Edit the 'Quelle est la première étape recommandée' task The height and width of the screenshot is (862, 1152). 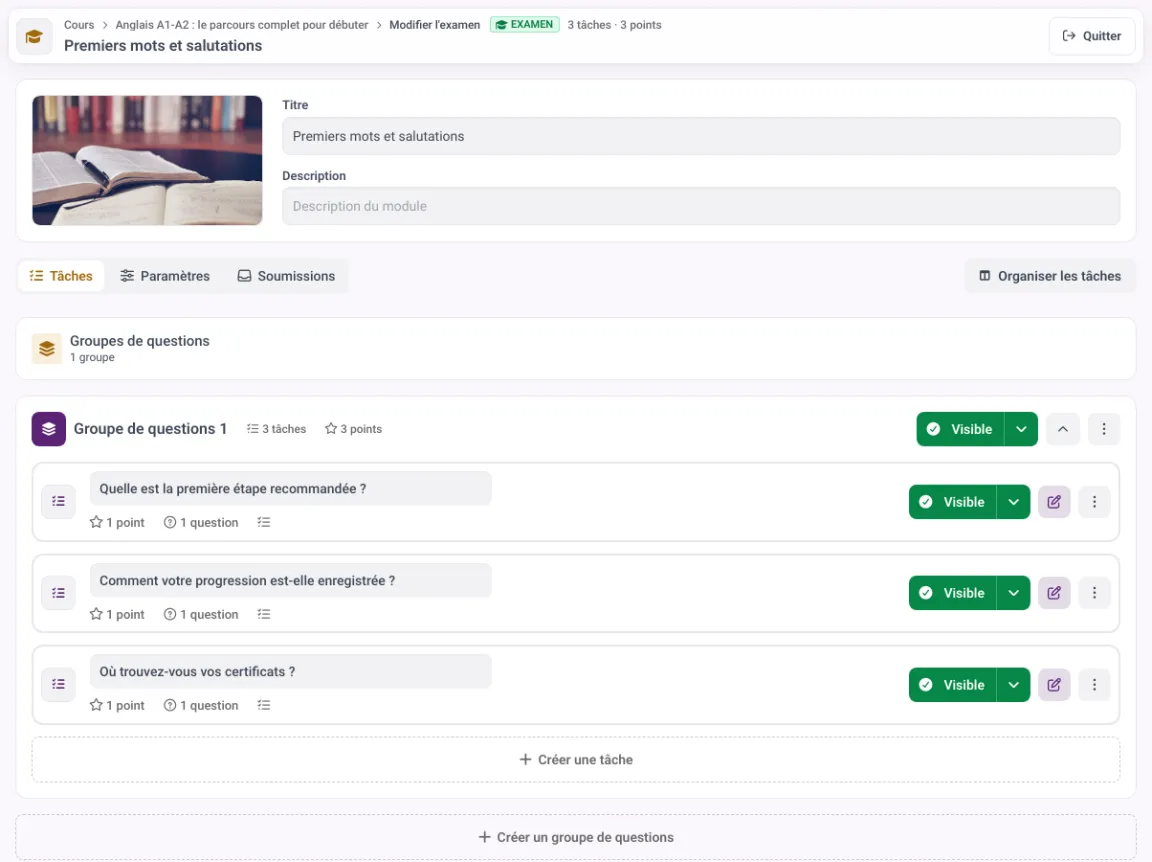1054,502
